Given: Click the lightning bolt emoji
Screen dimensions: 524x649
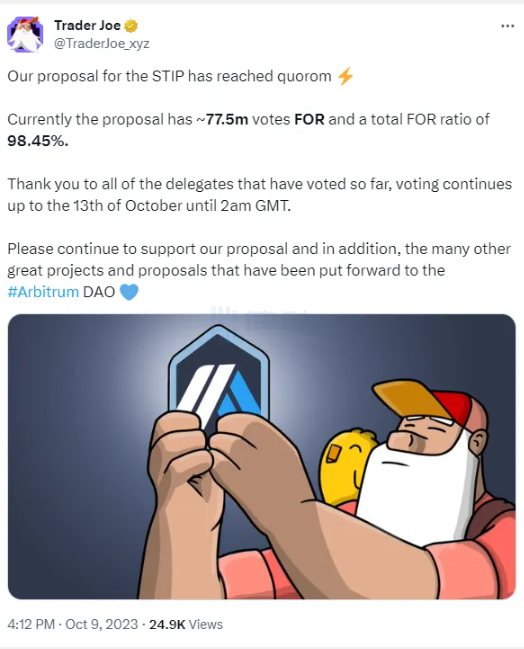Looking at the screenshot, I should [x=345, y=77].
